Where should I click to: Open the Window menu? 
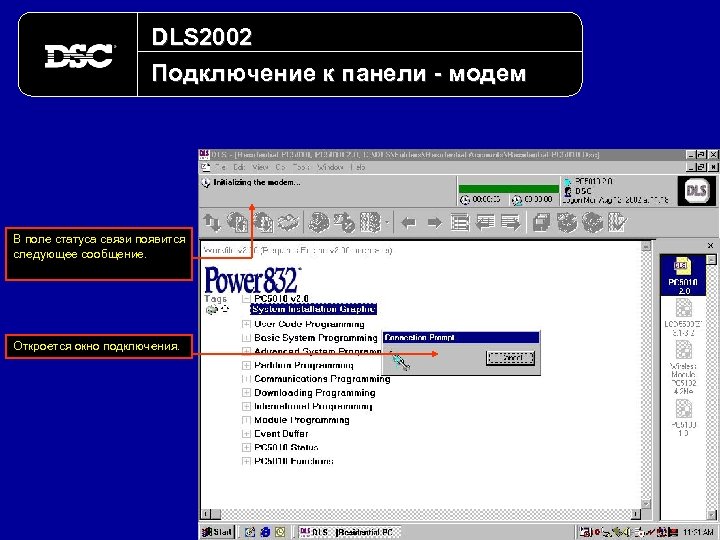click(330, 168)
